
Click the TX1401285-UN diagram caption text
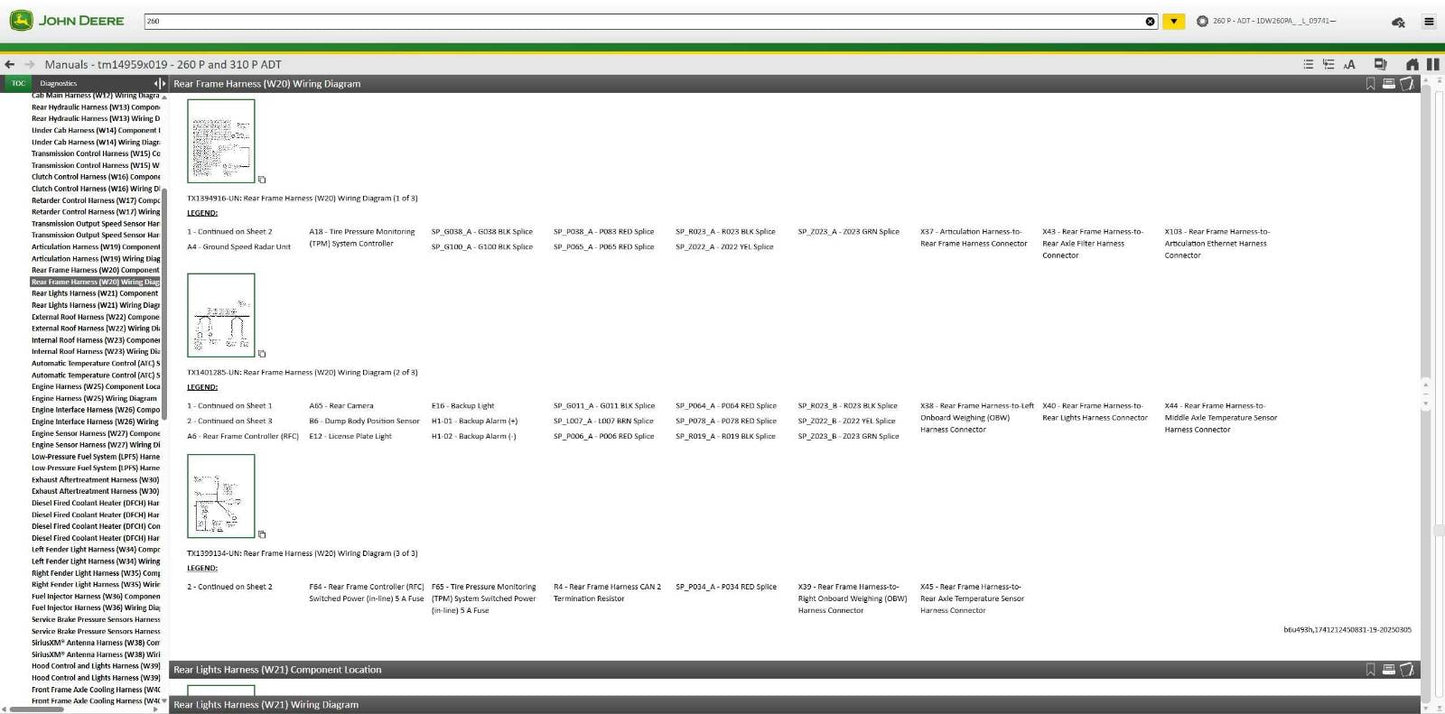[302, 372]
